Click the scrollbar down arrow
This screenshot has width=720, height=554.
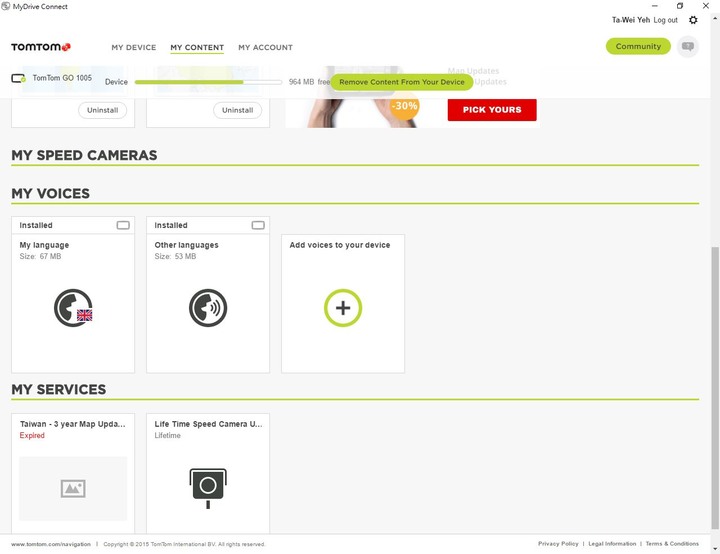pos(715,549)
